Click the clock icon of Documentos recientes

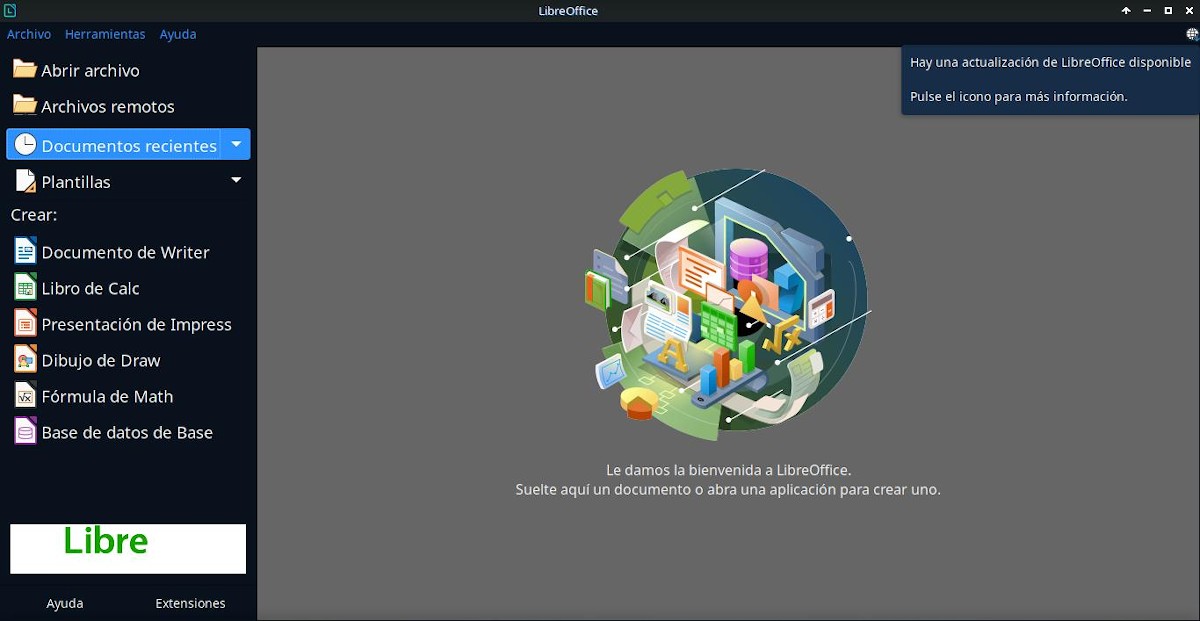[x=24, y=145]
